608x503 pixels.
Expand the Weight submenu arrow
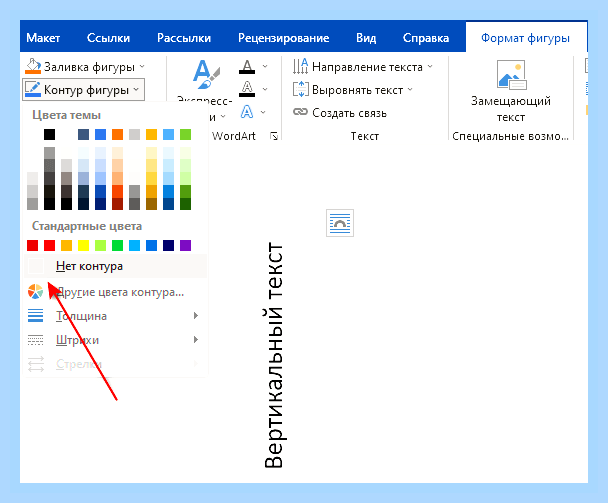196,316
